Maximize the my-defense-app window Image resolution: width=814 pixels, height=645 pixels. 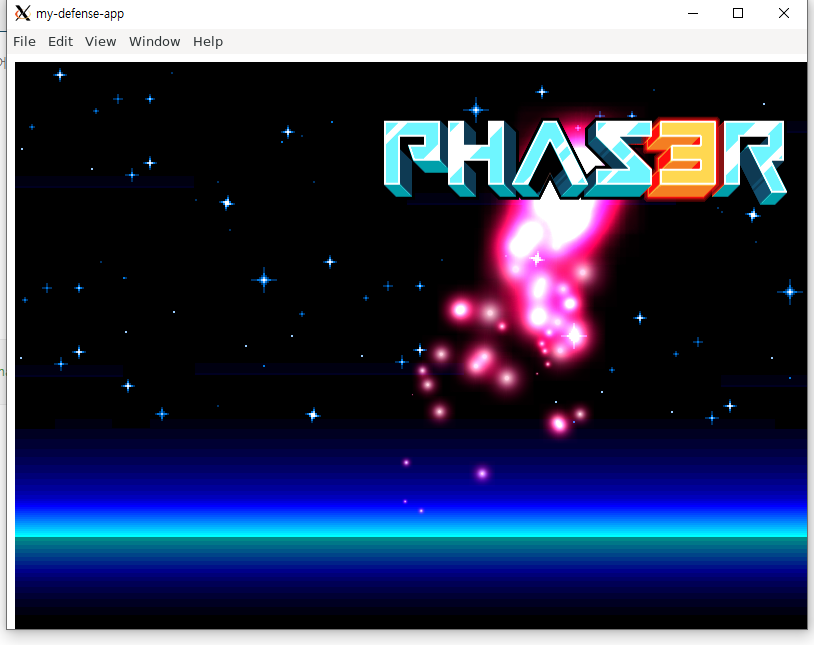738,14
